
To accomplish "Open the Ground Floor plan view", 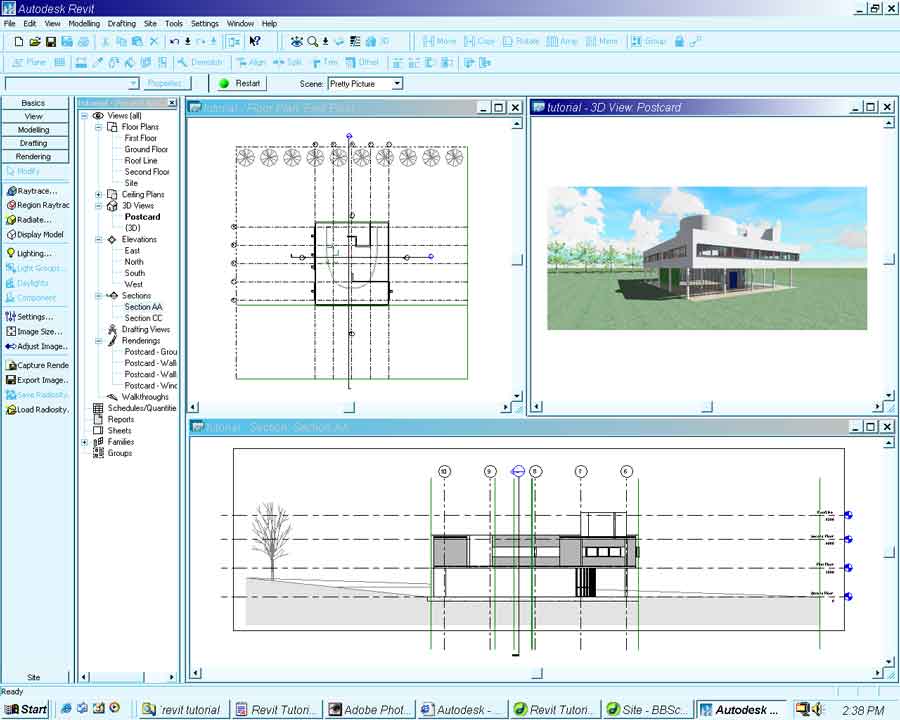I will click(146, 149).
